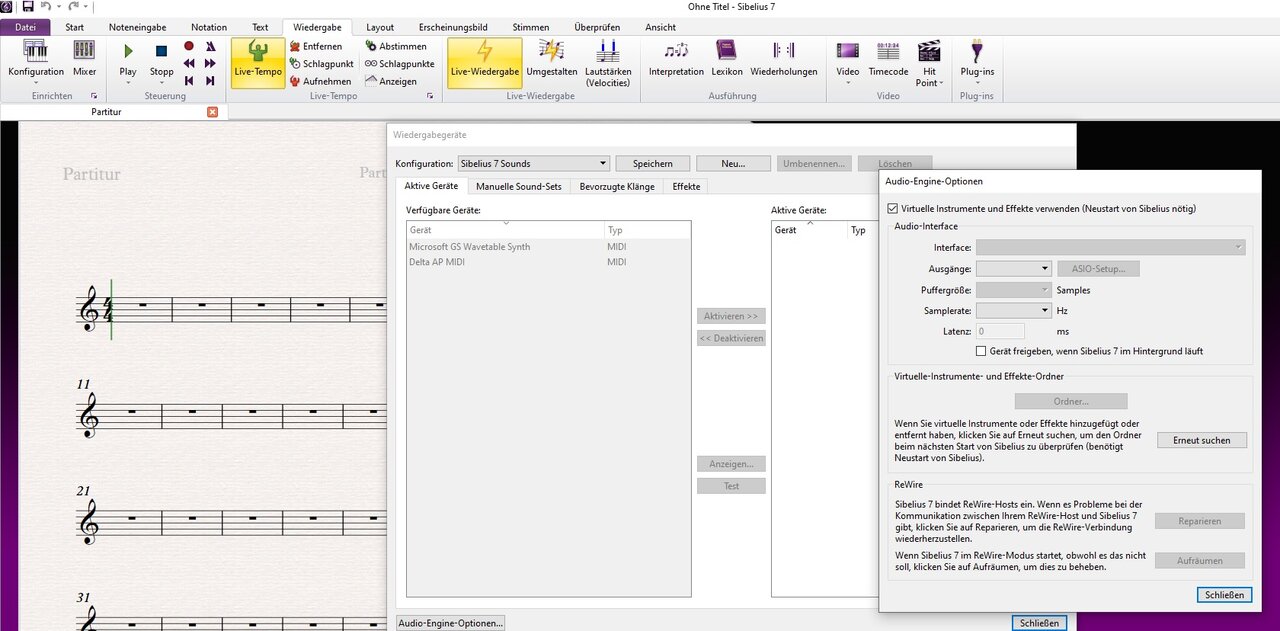Viewport: 1280px width, 631px height.
Task: Open the Manuelle Sound-Sets tab
Action: tap(519, 186)
